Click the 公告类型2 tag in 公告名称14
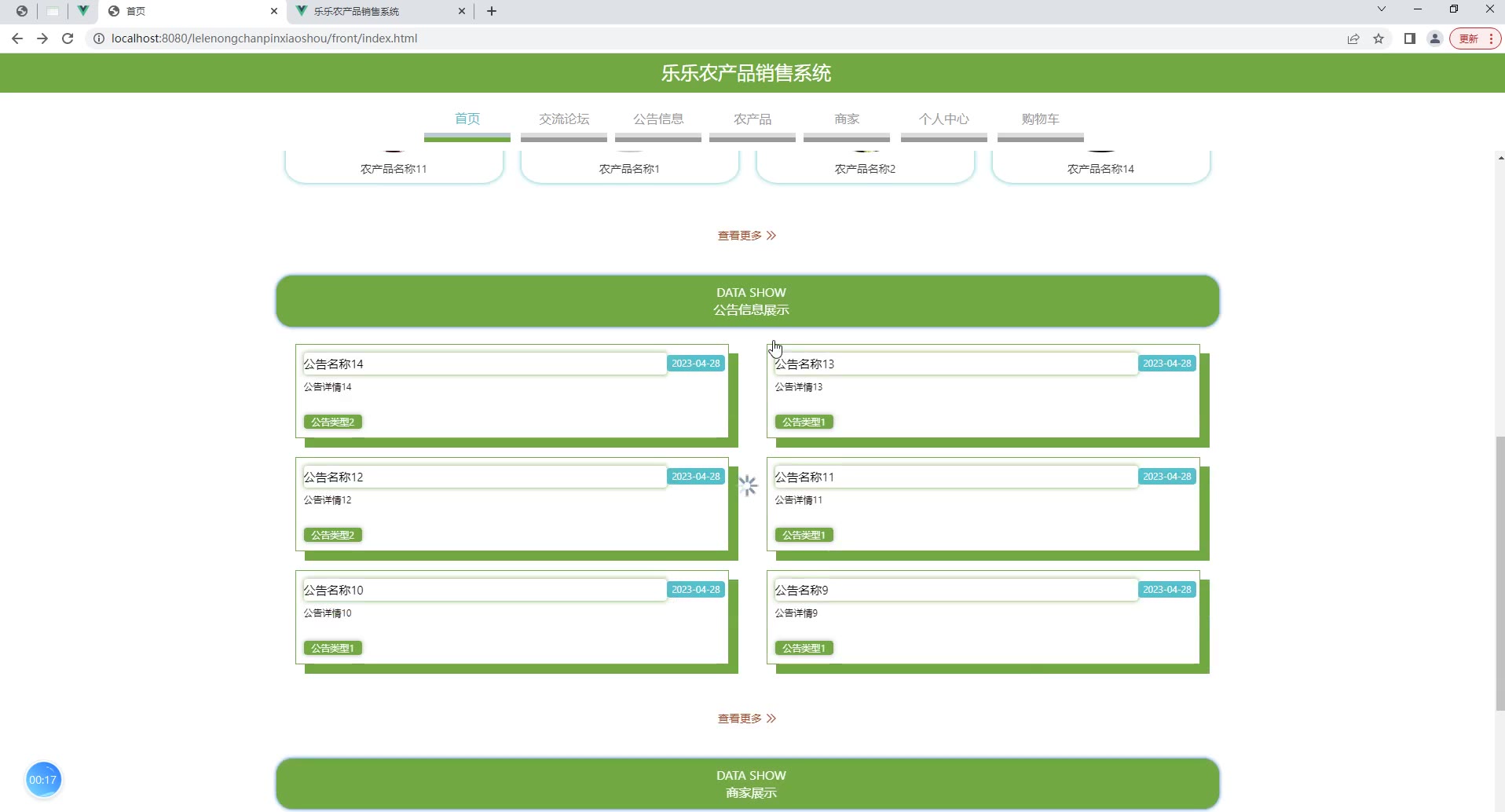The image size is (1505, 812). click(x=333, y=422)
